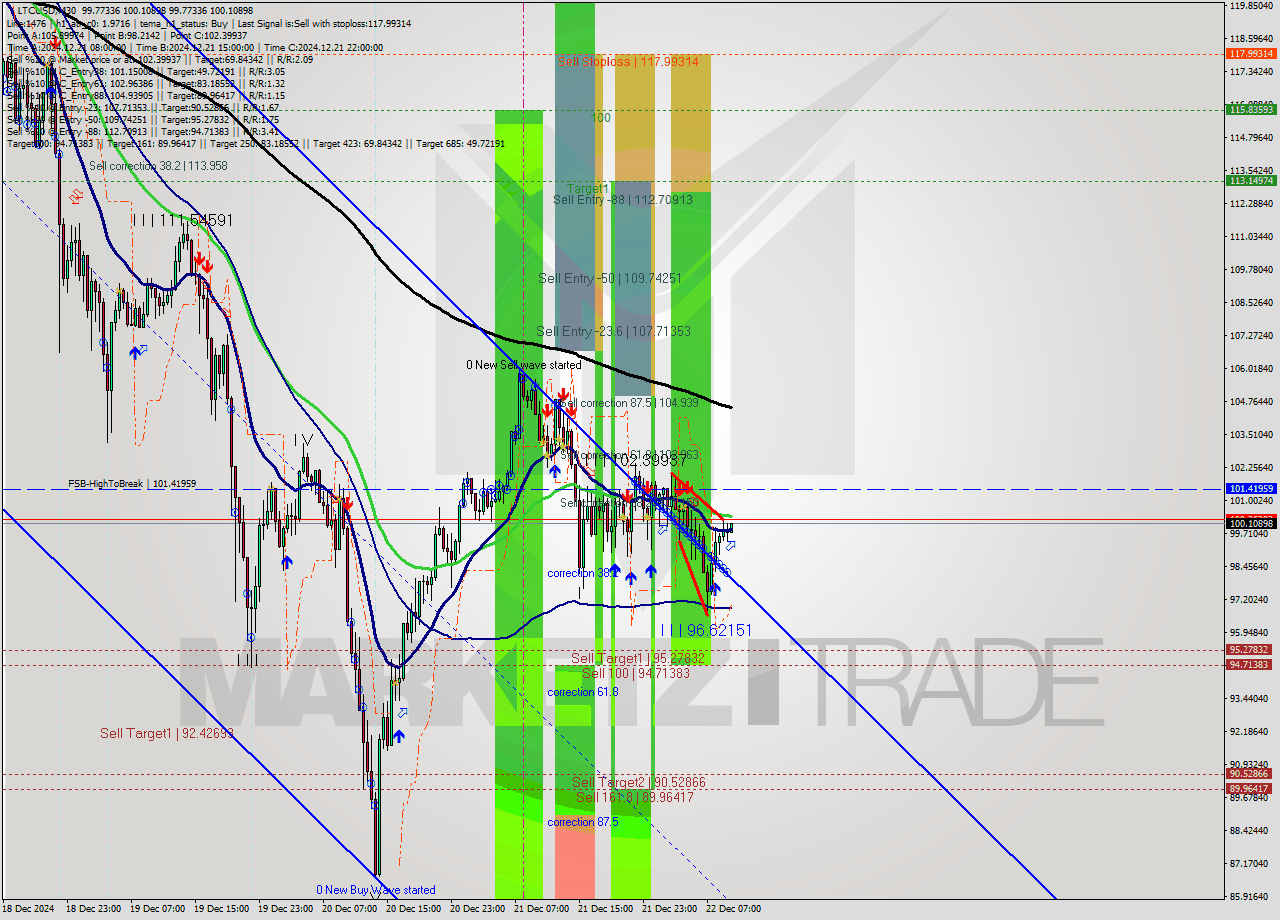The height and width of the screenshot is (920, 1280).
Task: Click the '| | | 111.54591' chart label
Action: pos(183,219)
